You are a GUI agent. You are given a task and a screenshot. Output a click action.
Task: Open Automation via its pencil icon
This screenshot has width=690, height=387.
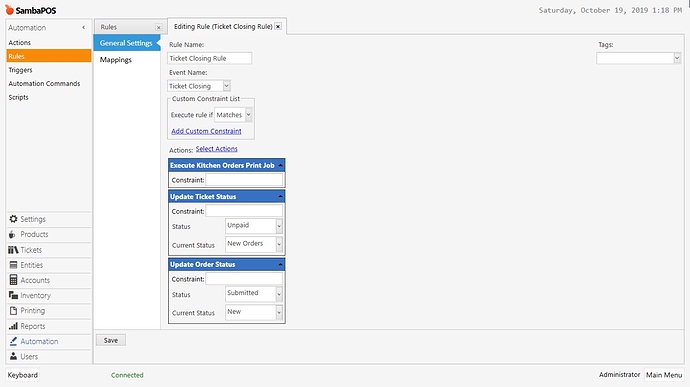[x=13, y=341]
